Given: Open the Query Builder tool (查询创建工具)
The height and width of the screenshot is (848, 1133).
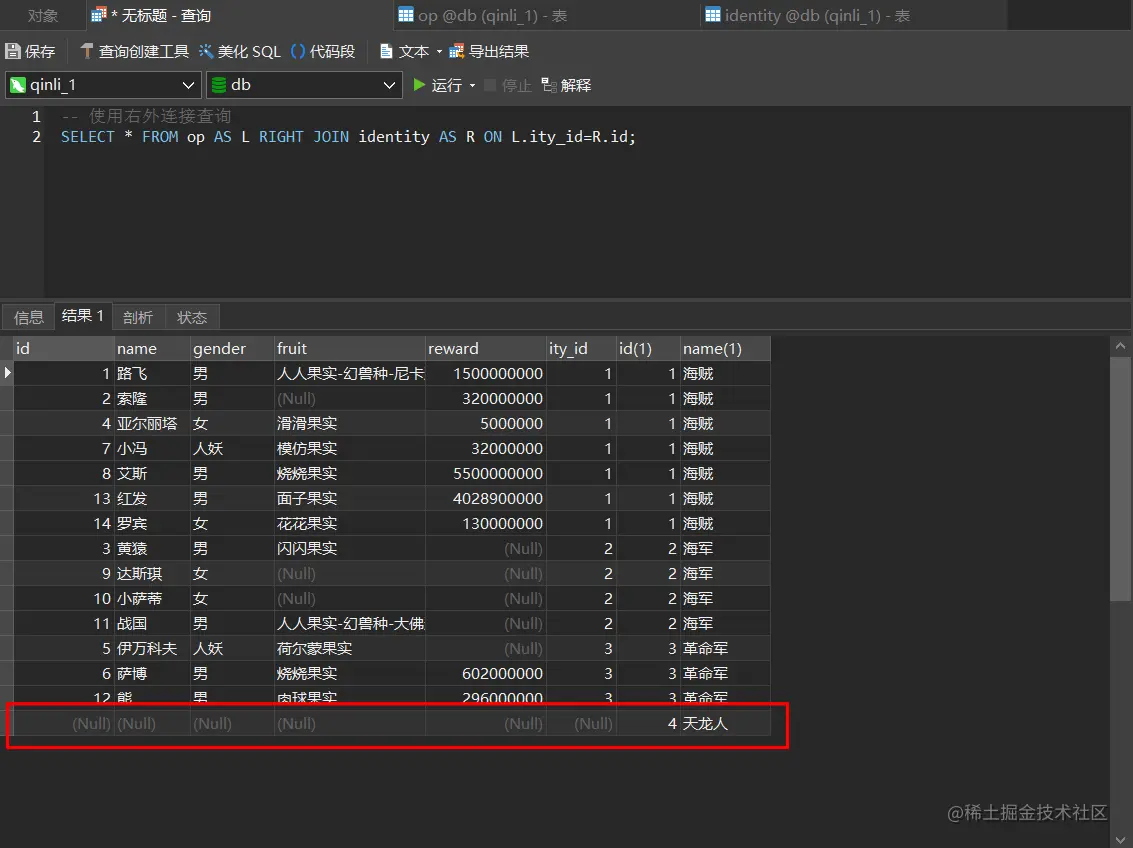Looking at the screenshot, I should click(134, 51).
